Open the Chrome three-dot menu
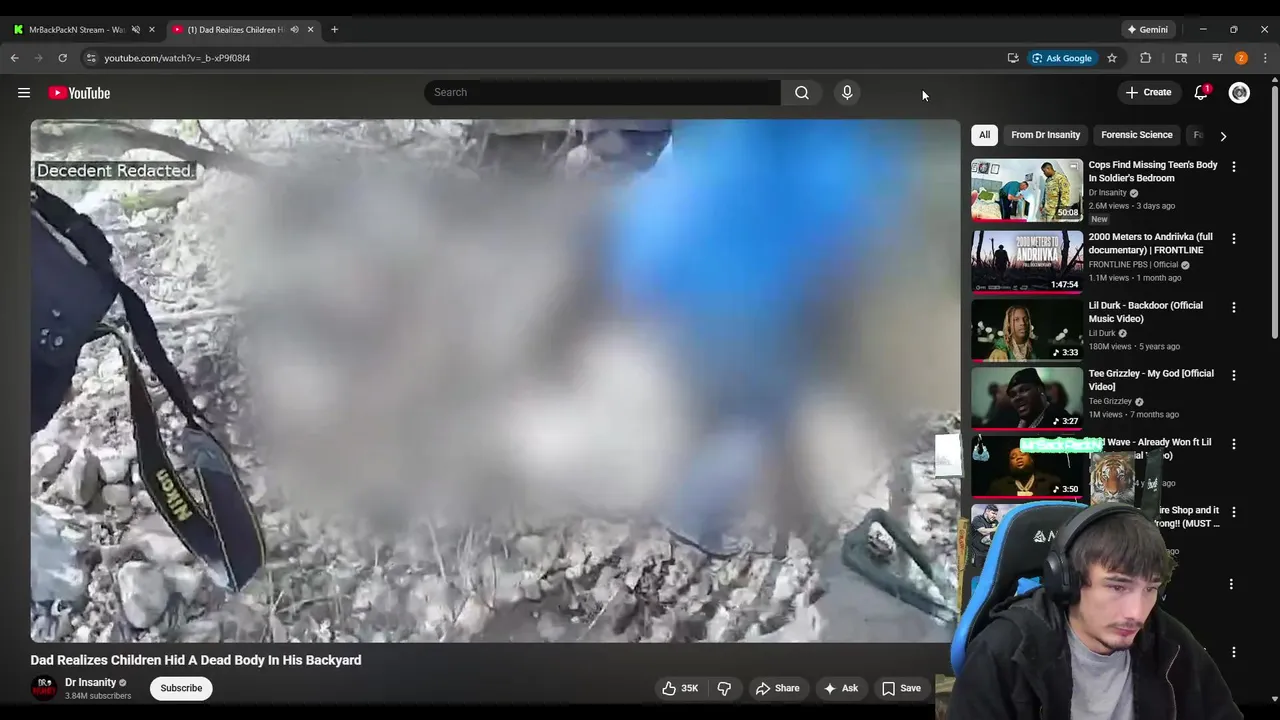 coord(1265,58)
